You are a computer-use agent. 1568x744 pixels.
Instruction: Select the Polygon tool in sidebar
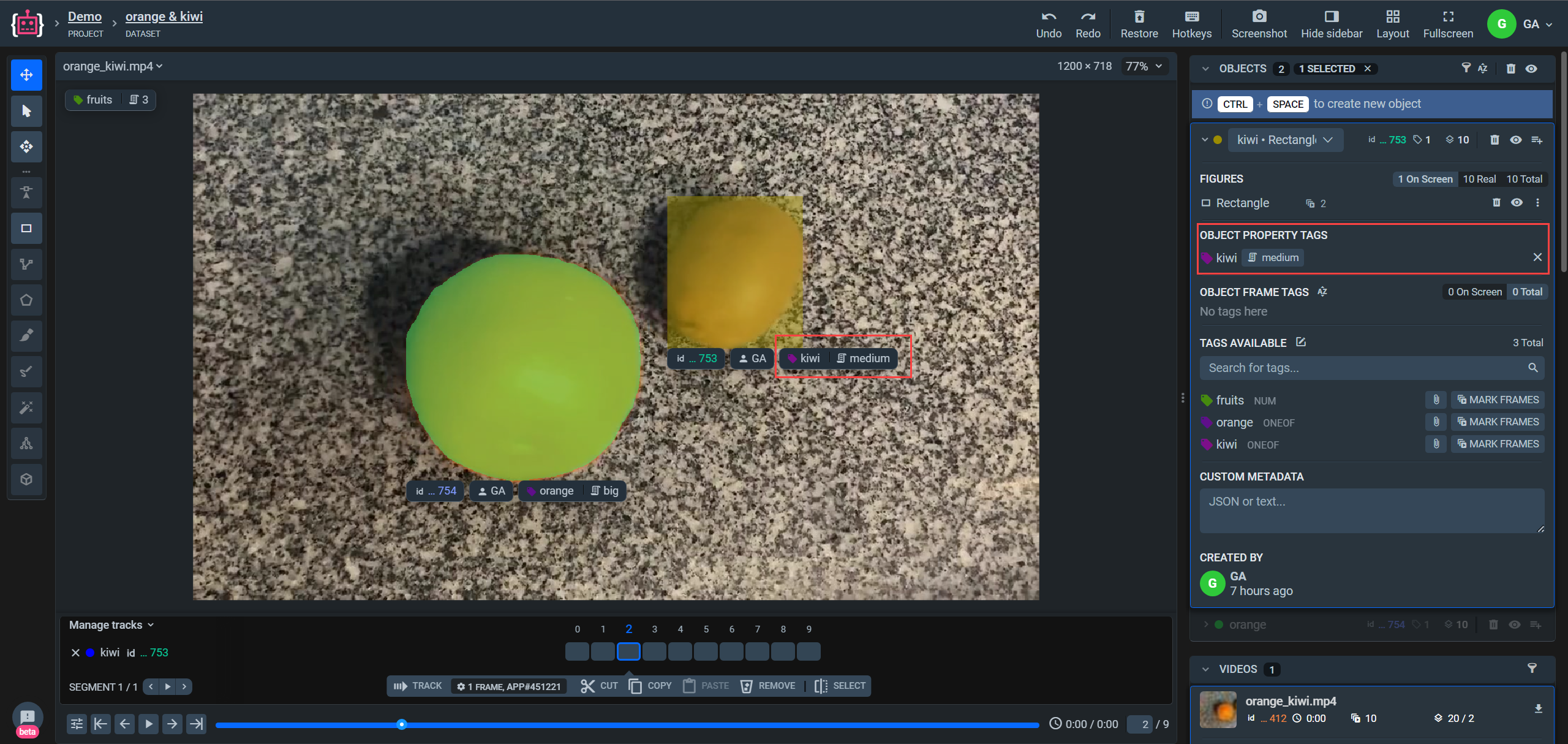(26, 300)
